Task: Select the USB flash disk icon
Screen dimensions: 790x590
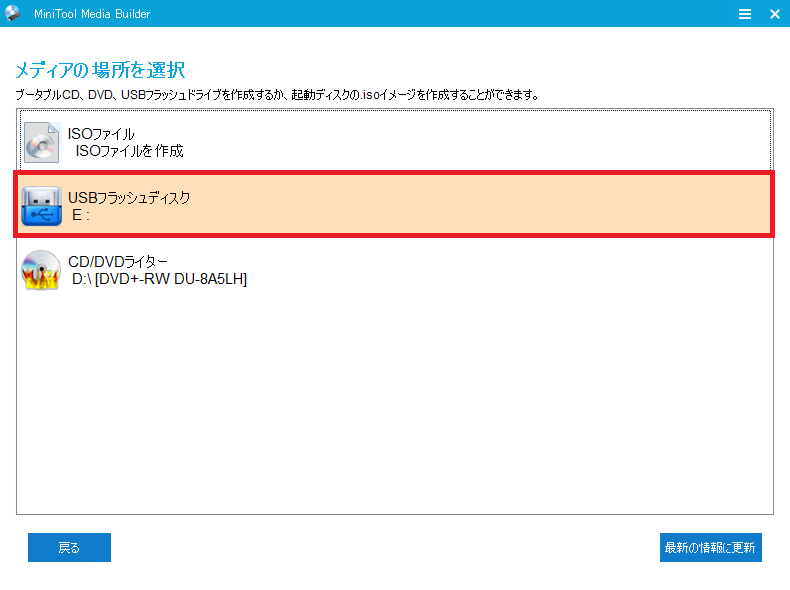Action: (x=41, y=206)
